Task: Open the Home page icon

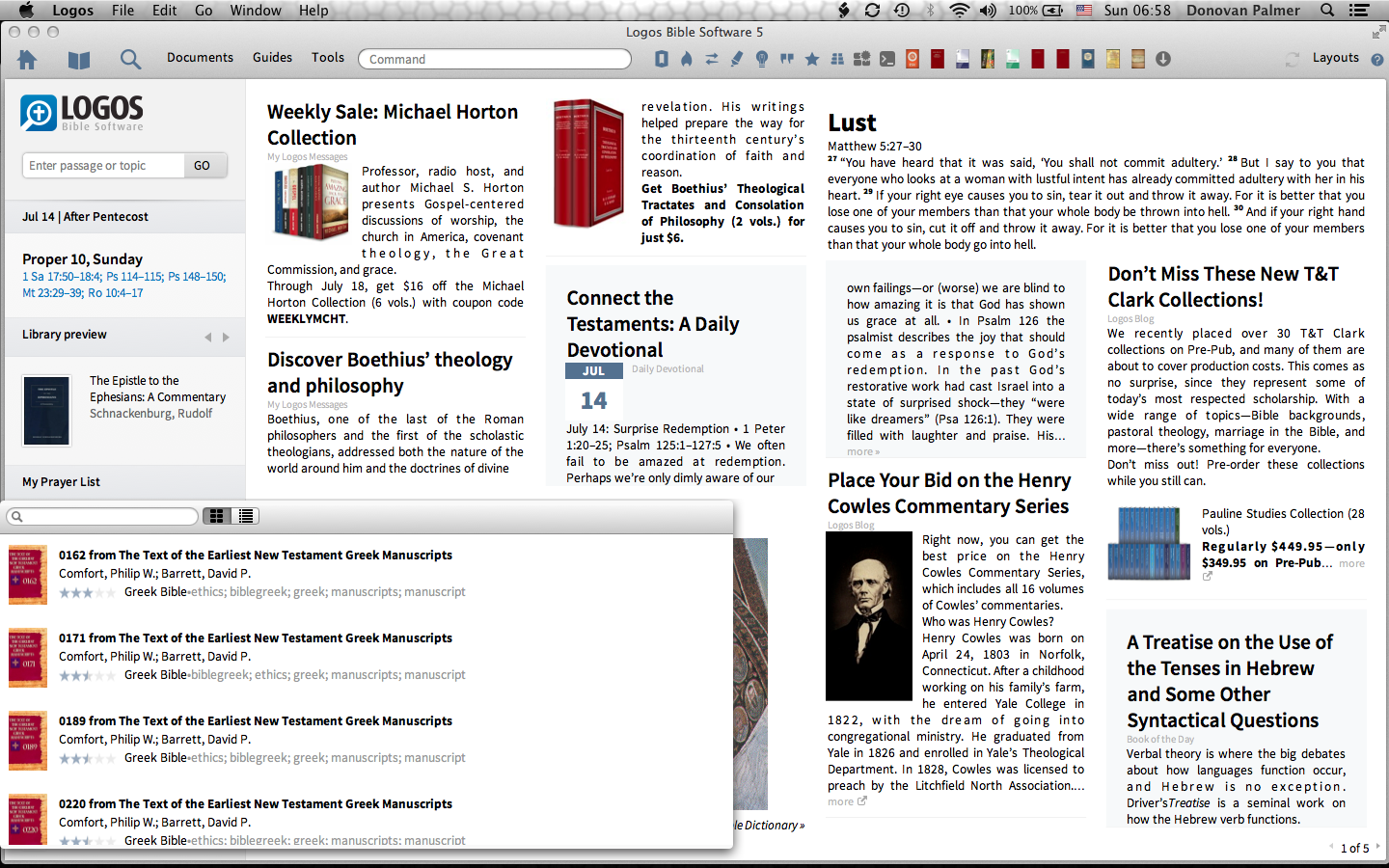Action: coord(27,59)
